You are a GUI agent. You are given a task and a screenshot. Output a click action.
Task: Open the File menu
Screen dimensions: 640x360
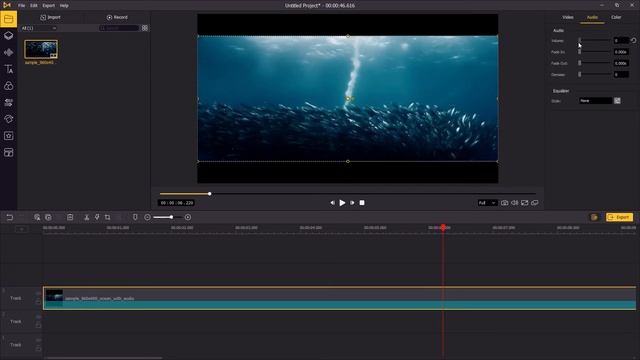pos(22,6)
